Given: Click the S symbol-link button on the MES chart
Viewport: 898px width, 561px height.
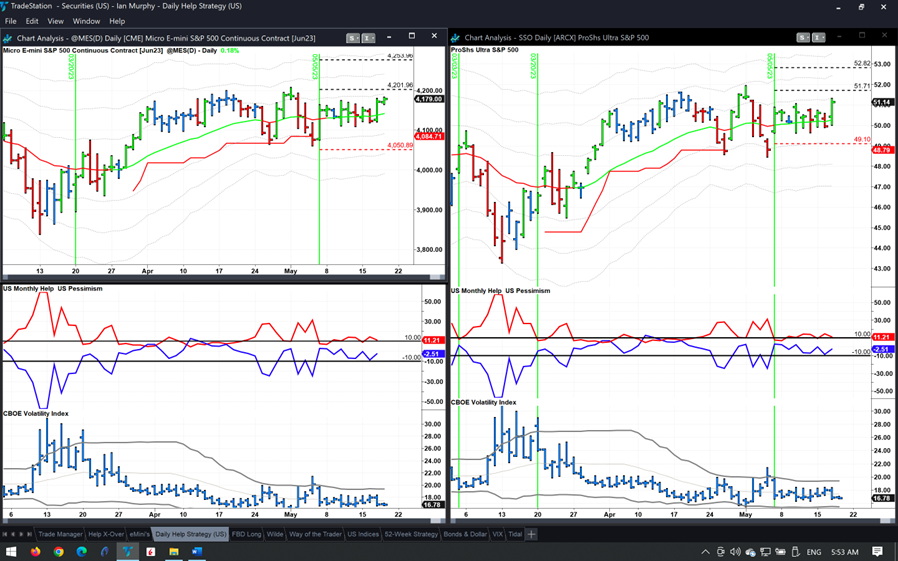Looking at the screenshot, I should point(353,38).
